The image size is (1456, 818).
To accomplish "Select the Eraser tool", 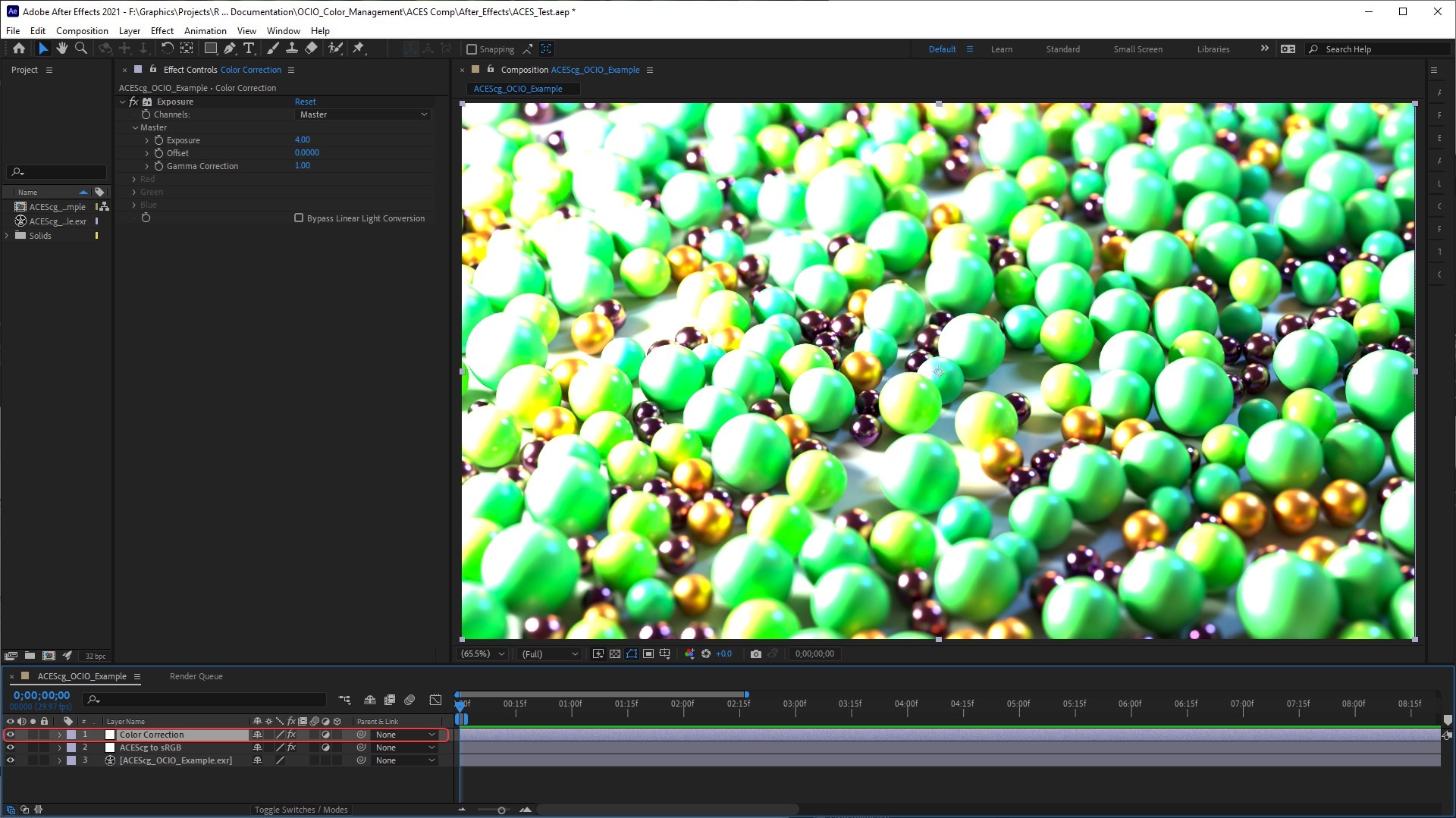I will [x=311, y=49].
